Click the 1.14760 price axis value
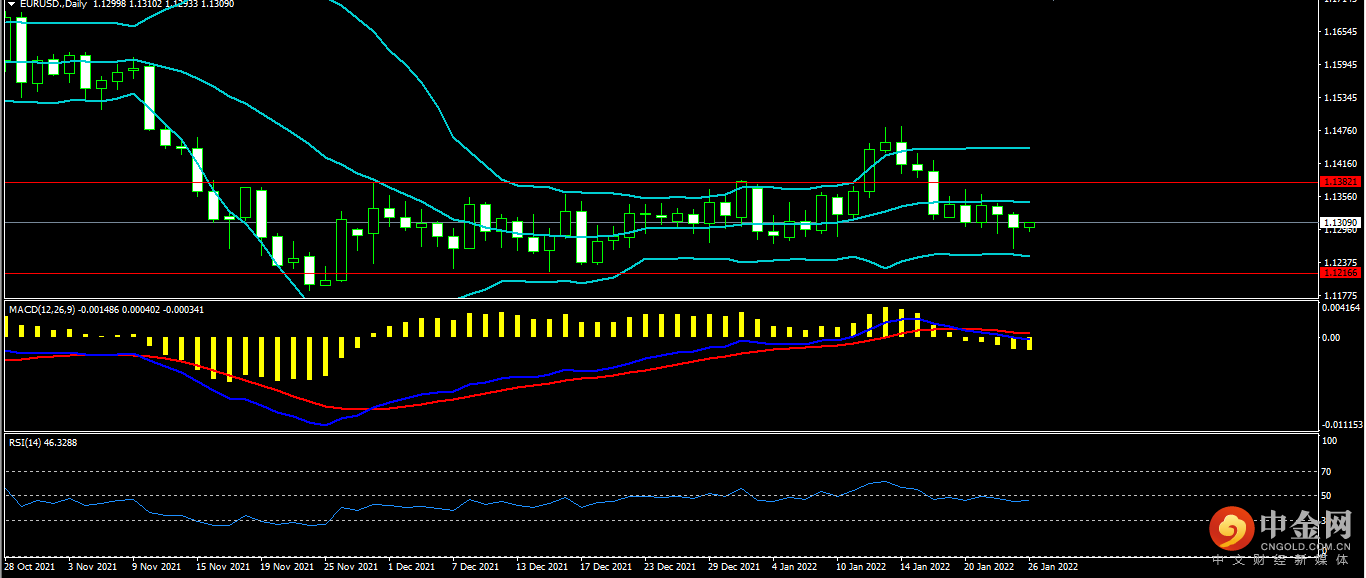Screen dimensions: 1366x578 coord(1338,131)
